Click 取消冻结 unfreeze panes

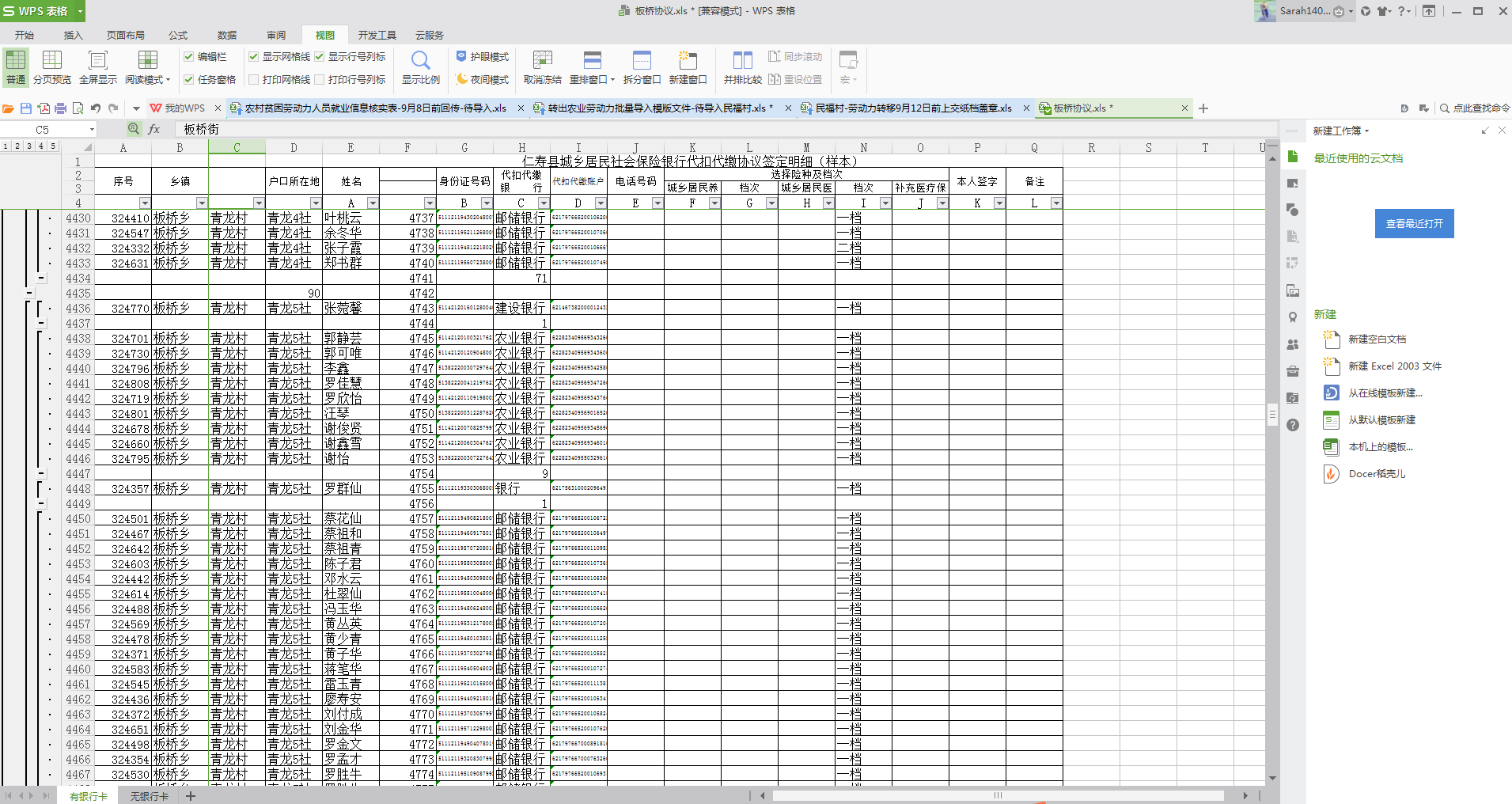(x=543, y=66)
